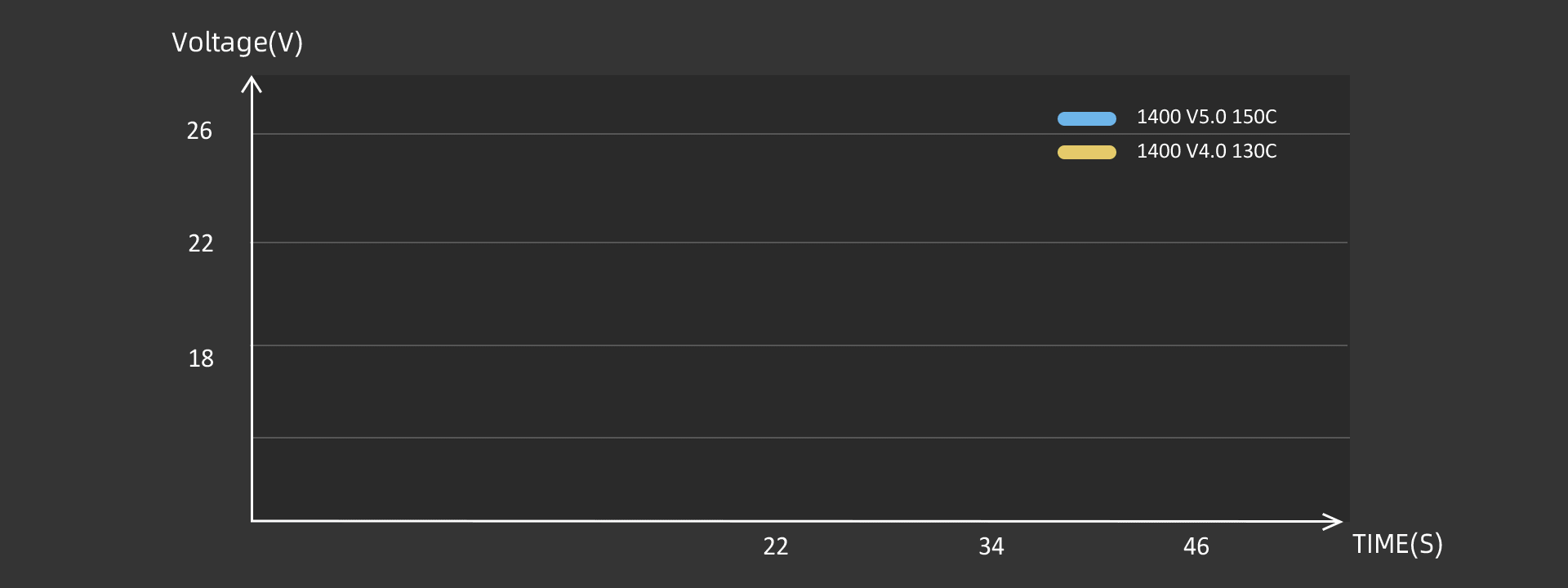The height and width of the screenshot is (588, 1568).
Task: Click the Voltage(V) axis title
Action: tap(237, 42)
